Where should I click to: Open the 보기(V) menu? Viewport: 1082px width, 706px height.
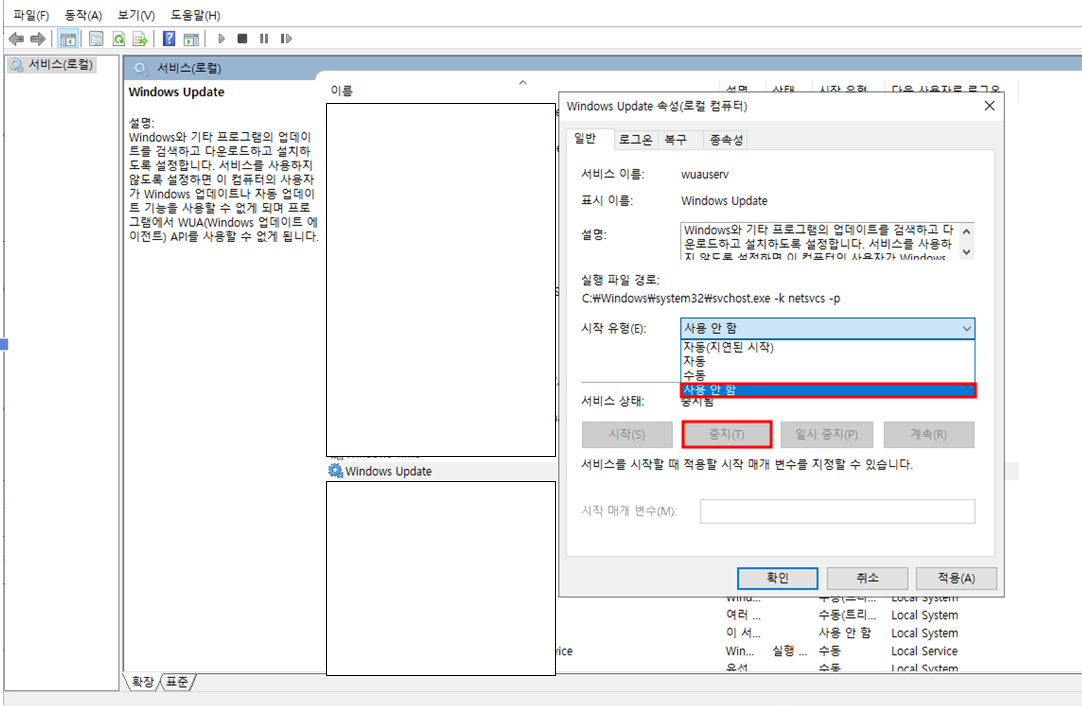tap(136, 14)
